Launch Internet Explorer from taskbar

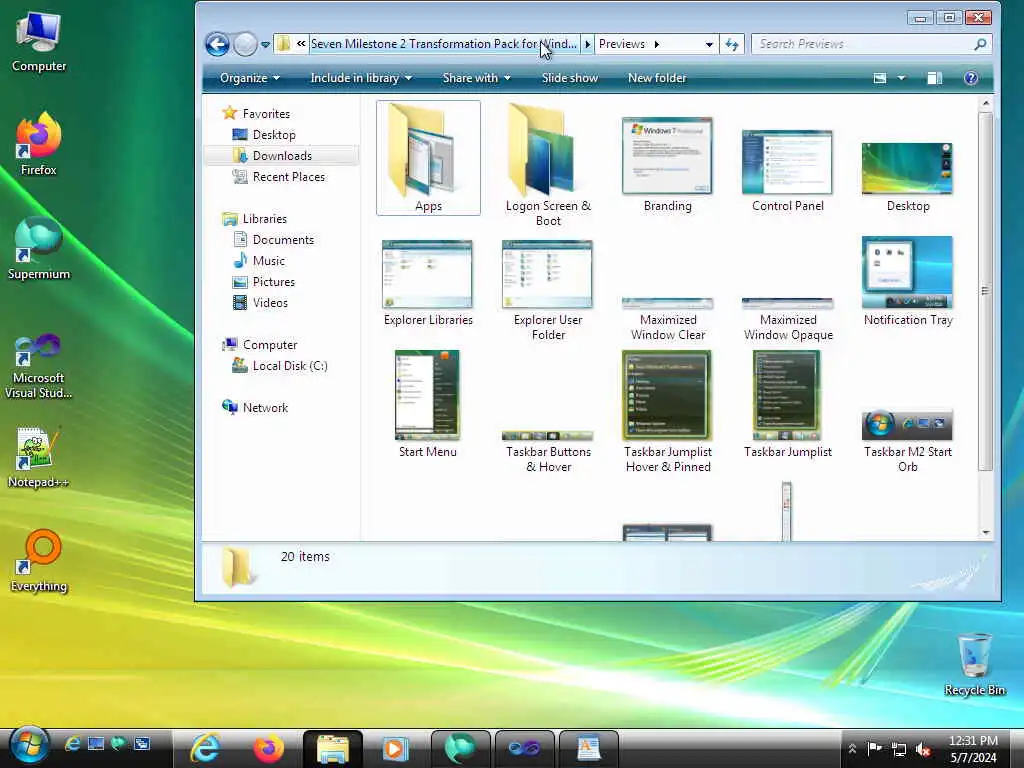(206, 748)
